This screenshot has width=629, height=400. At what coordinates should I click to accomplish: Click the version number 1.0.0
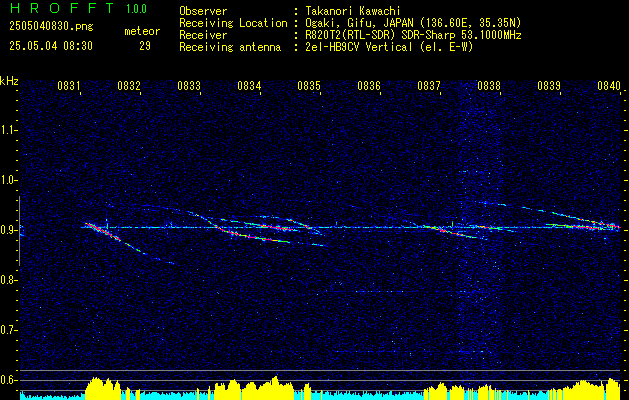click(136, 9)
